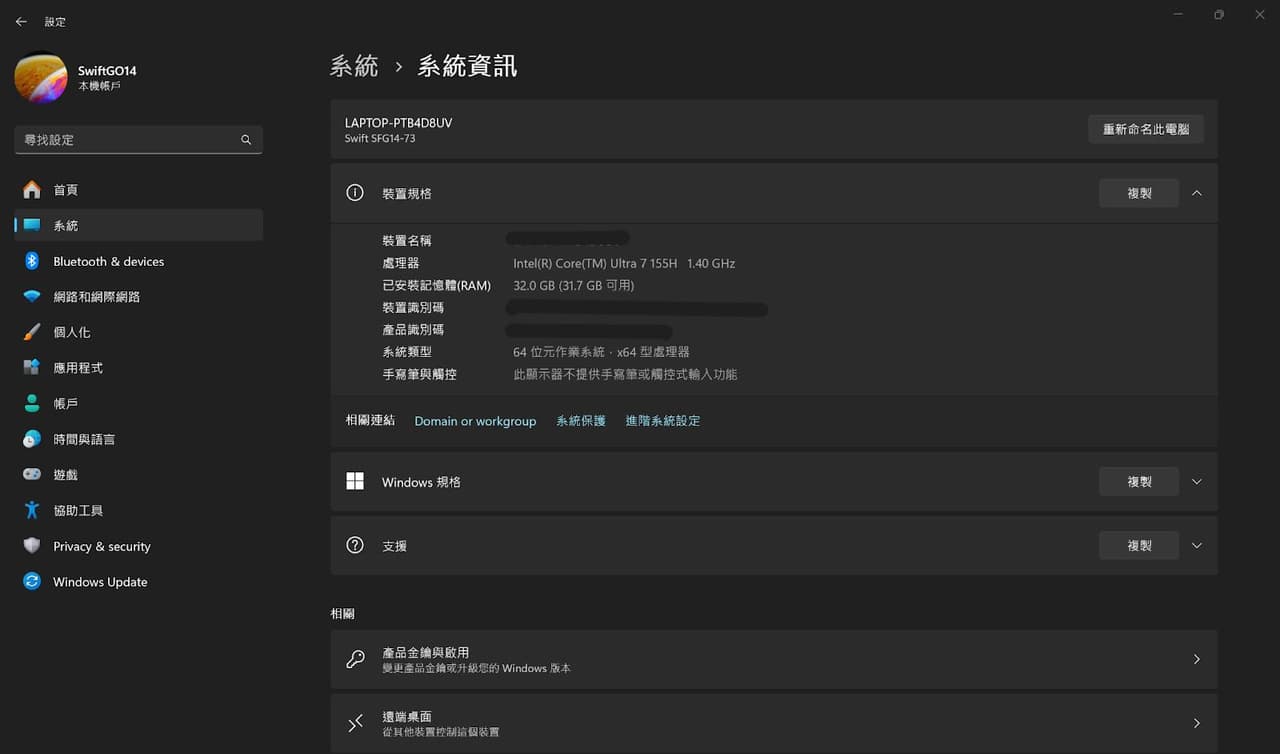
Task: Select the 系統 monitor icon in sidebar
Action: pyautogui.click(x=32, y=226)
